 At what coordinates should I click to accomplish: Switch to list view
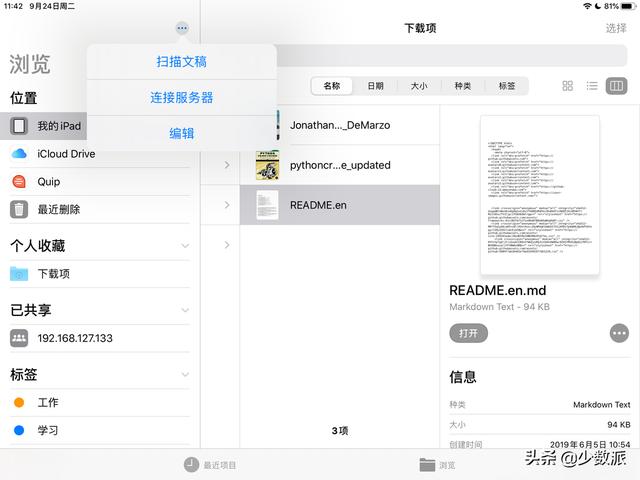click(592, 86)
